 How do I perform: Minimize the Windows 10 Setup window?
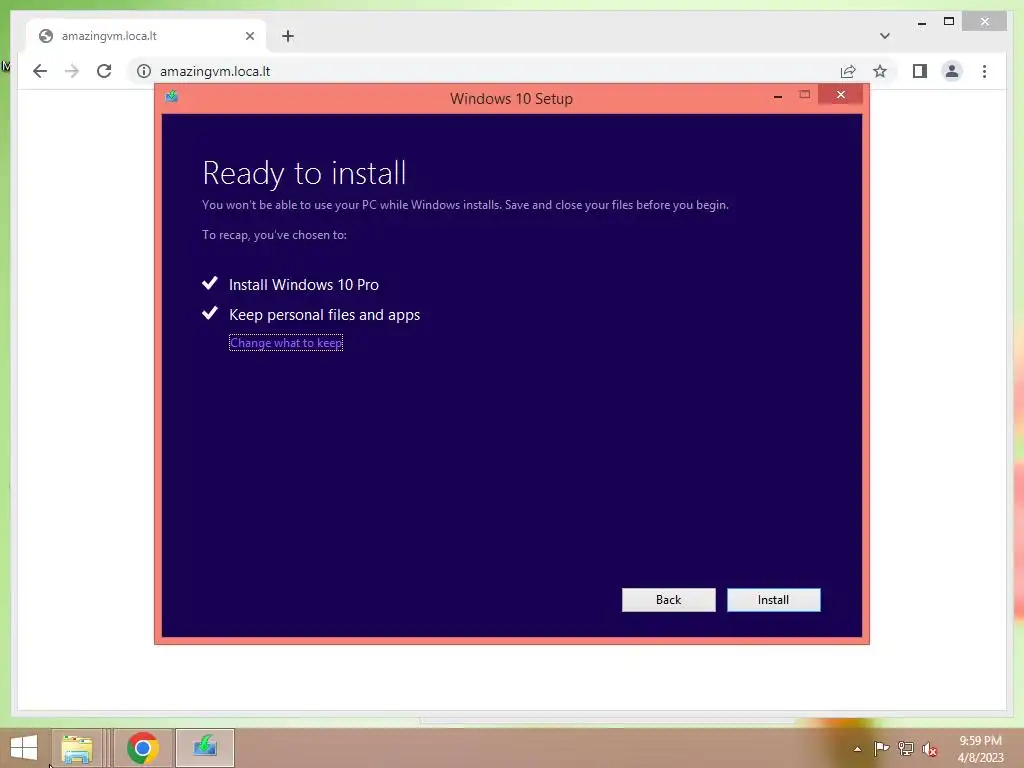pos(778,96)
